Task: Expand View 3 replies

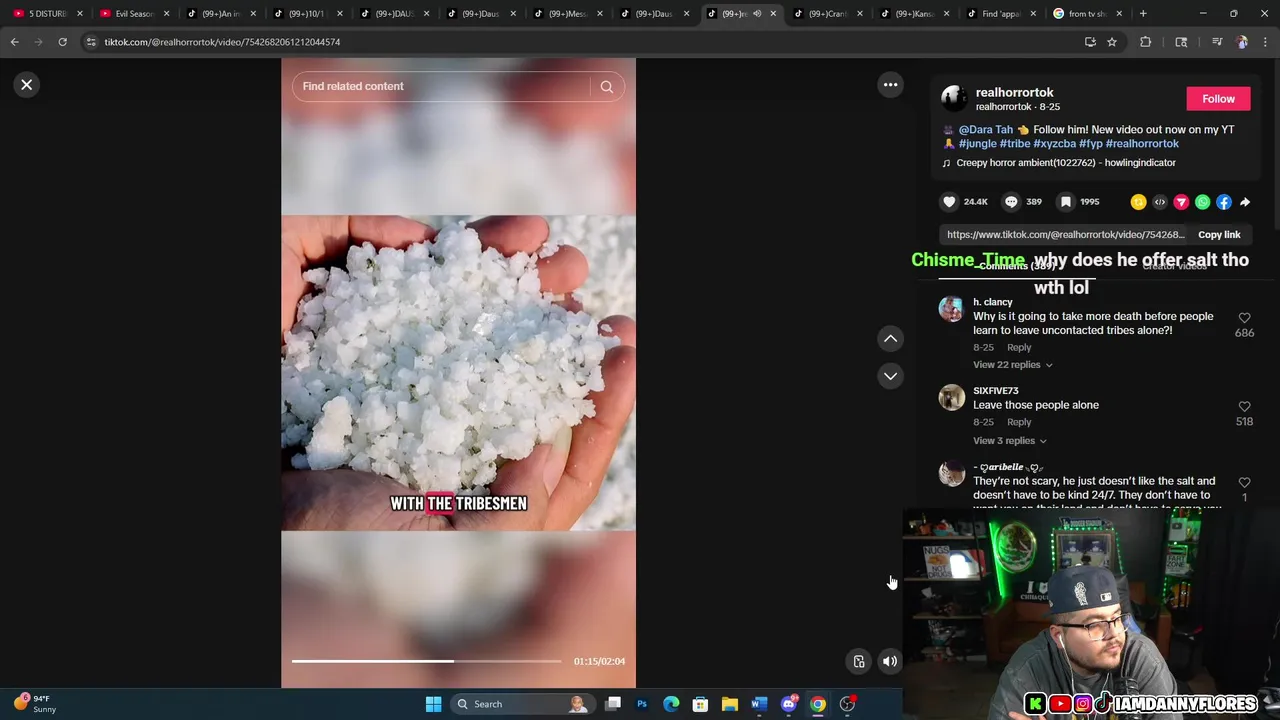Action: click(1009, 441)
